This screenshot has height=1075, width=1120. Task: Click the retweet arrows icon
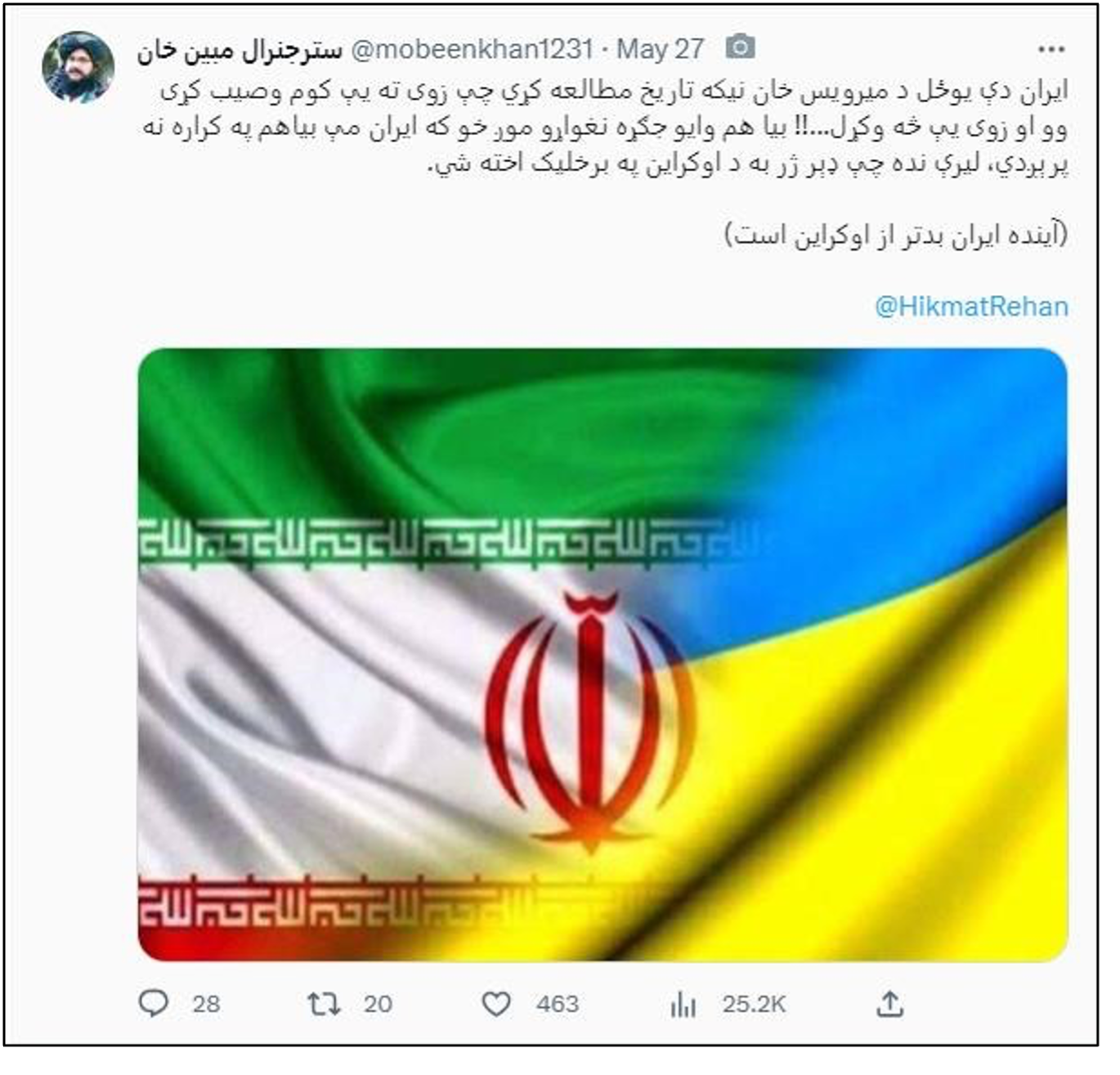pyautogui.click(x=324, y=1003)
